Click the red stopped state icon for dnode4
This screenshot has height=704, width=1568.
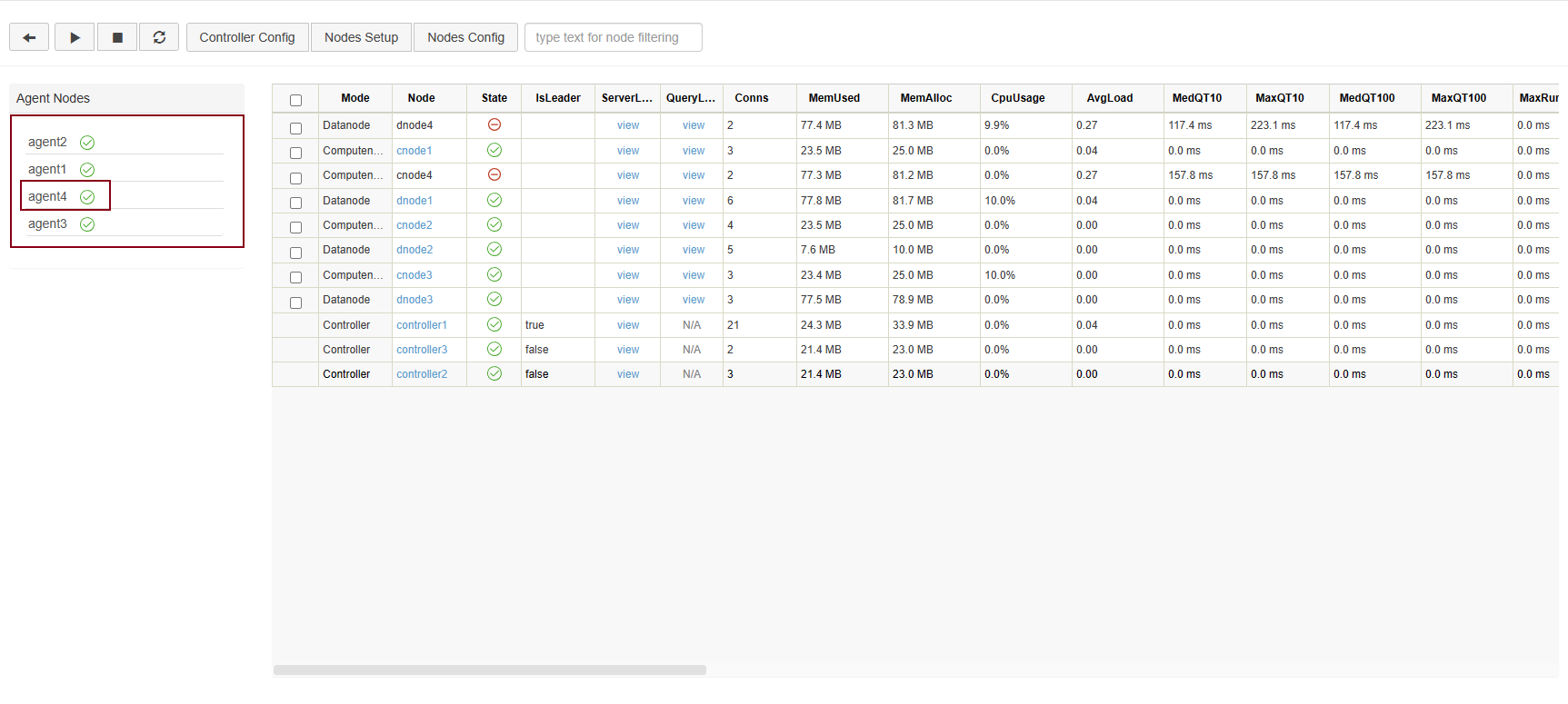pyautogui.click(x=494, y=124)
